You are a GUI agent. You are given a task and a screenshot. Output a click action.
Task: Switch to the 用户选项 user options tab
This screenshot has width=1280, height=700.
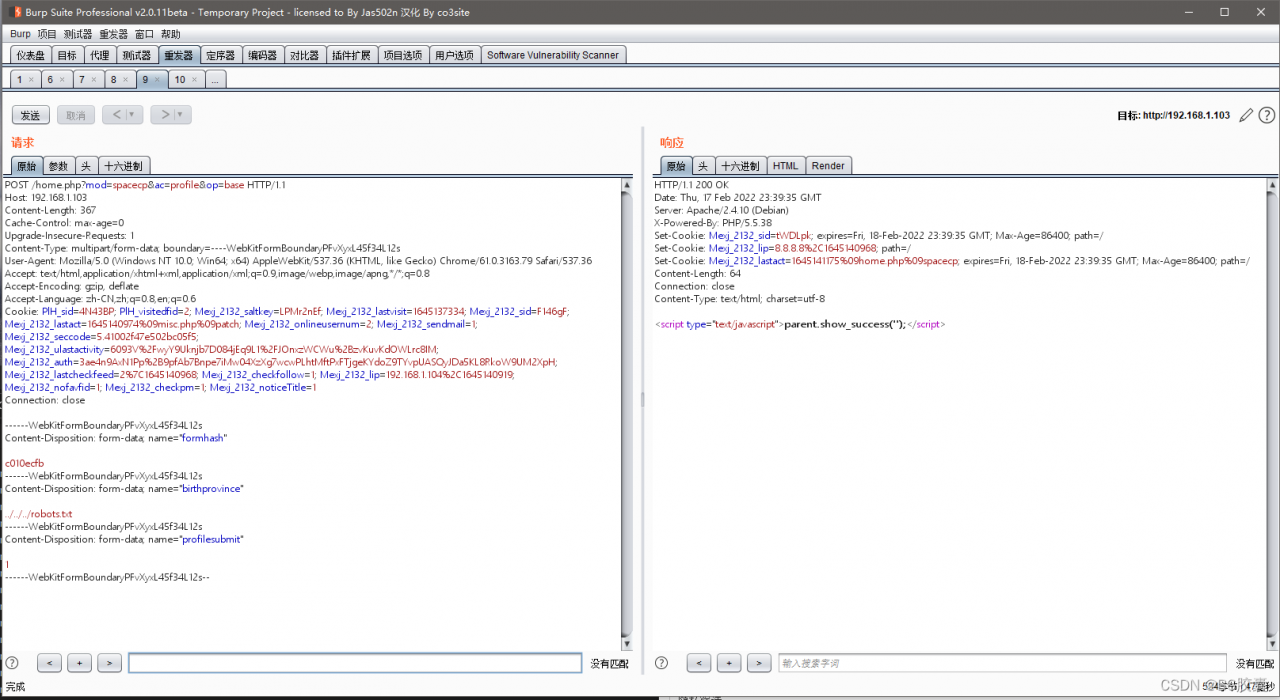[x=454, y=55]
